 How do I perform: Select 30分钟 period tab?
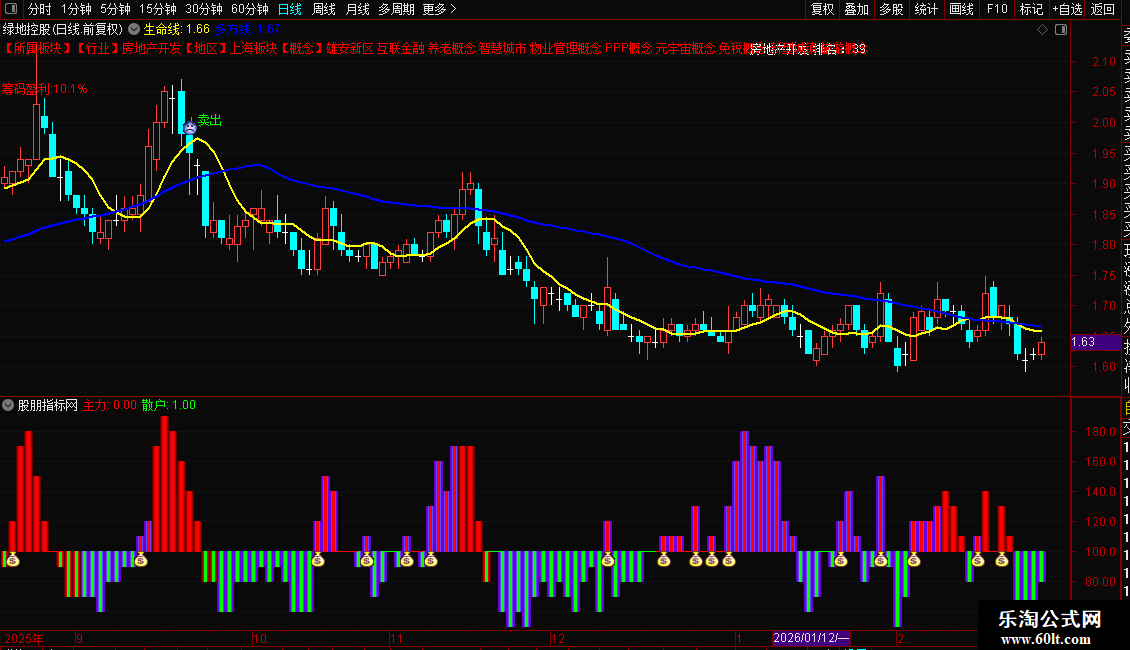pos(204,9)
